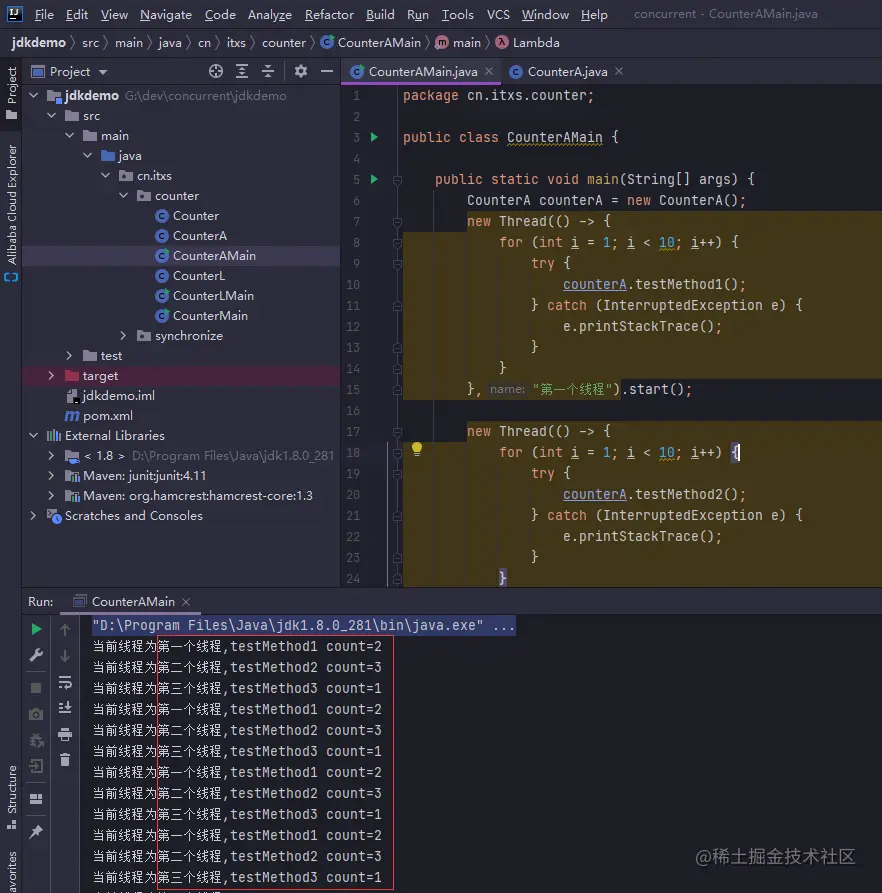Click the Collapse All icon in Project panel

pyautogui.click(x=268, y=71)
